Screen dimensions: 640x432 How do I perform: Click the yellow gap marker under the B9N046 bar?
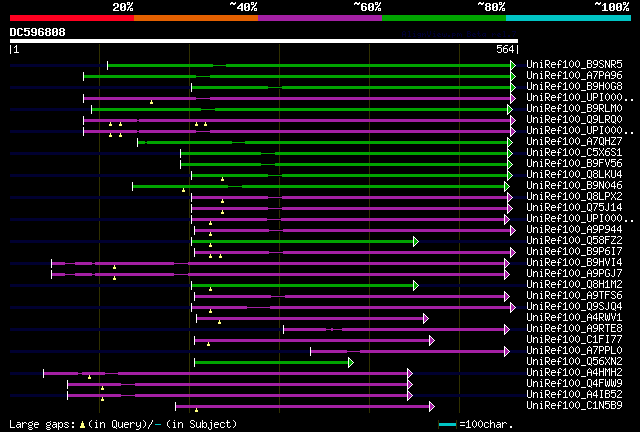tap(183, 190)
